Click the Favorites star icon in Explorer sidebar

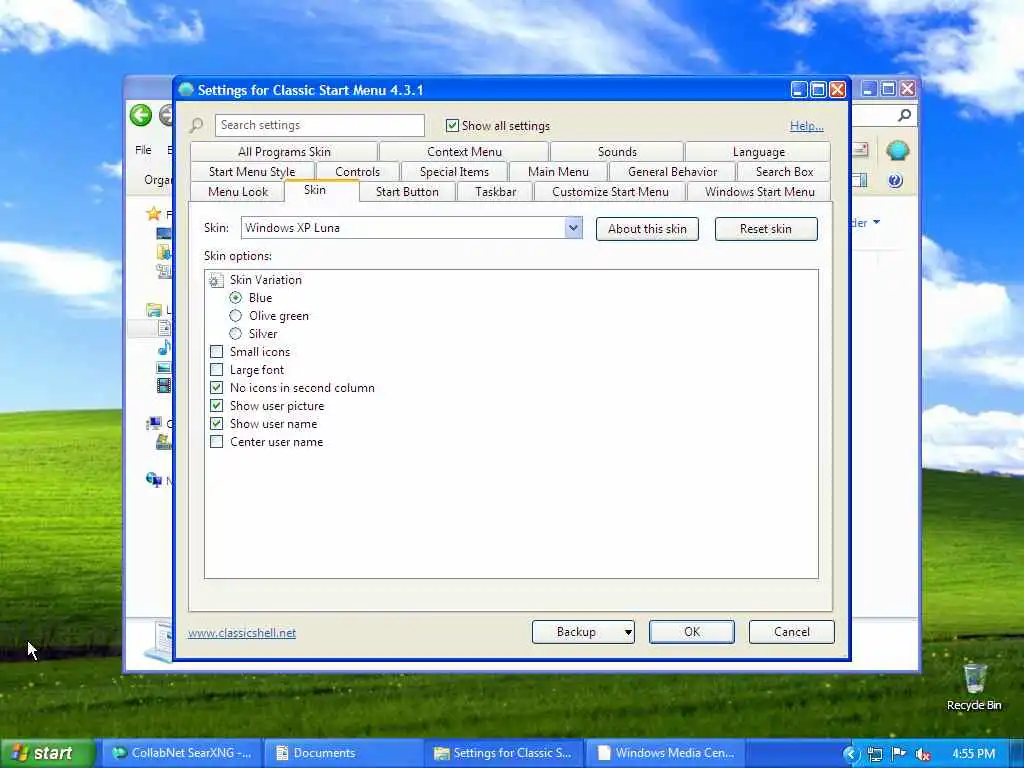pos(153,214)
